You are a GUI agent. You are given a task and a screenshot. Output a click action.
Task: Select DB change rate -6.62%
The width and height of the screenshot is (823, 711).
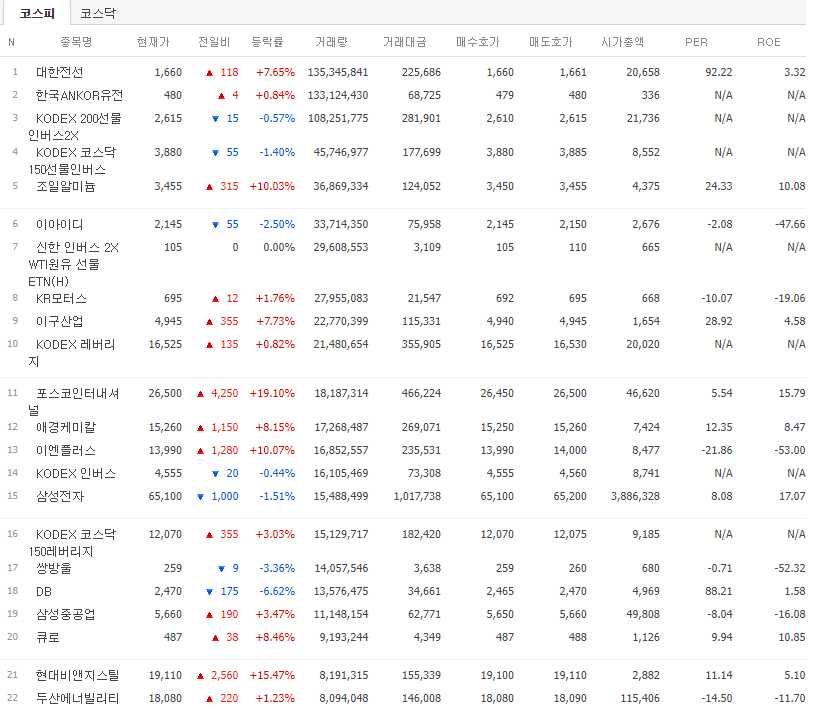tap(277, 591)
